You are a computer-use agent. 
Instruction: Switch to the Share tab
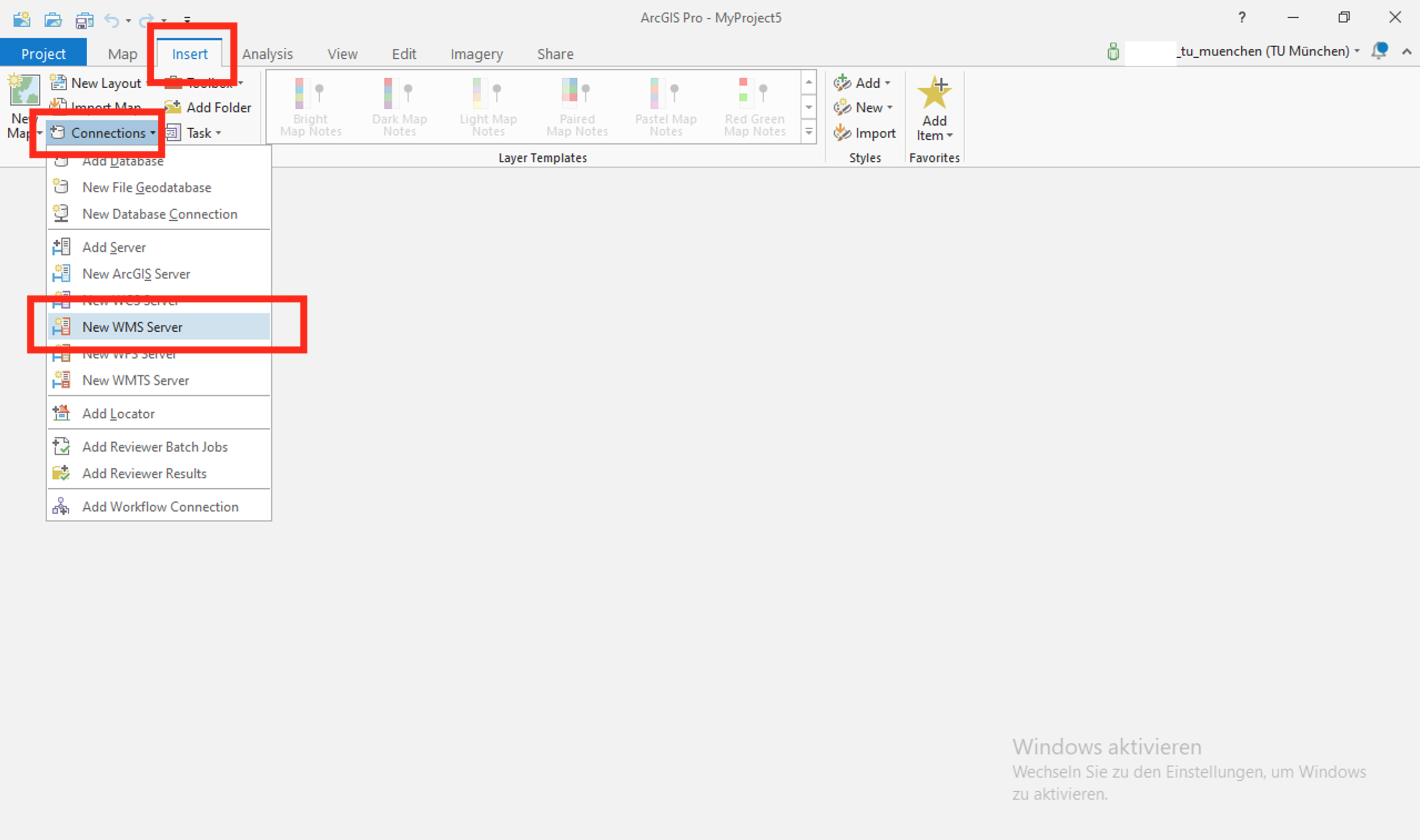pyautogui.click(x=556, y=54)
